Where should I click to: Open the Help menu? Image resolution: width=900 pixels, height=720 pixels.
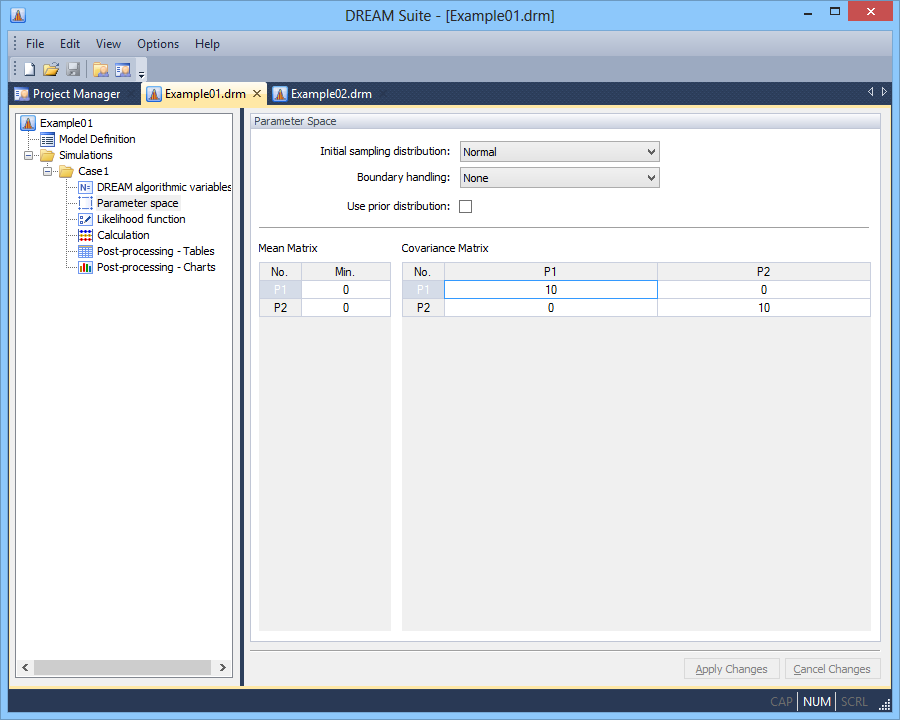click(207, 44)
